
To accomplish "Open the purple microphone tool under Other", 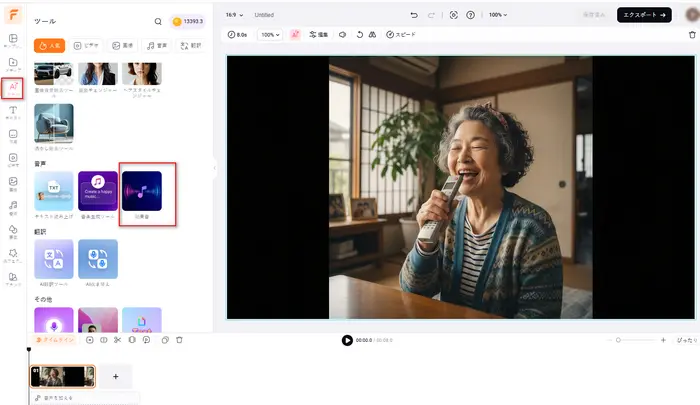I will click(x=54, y=320).
